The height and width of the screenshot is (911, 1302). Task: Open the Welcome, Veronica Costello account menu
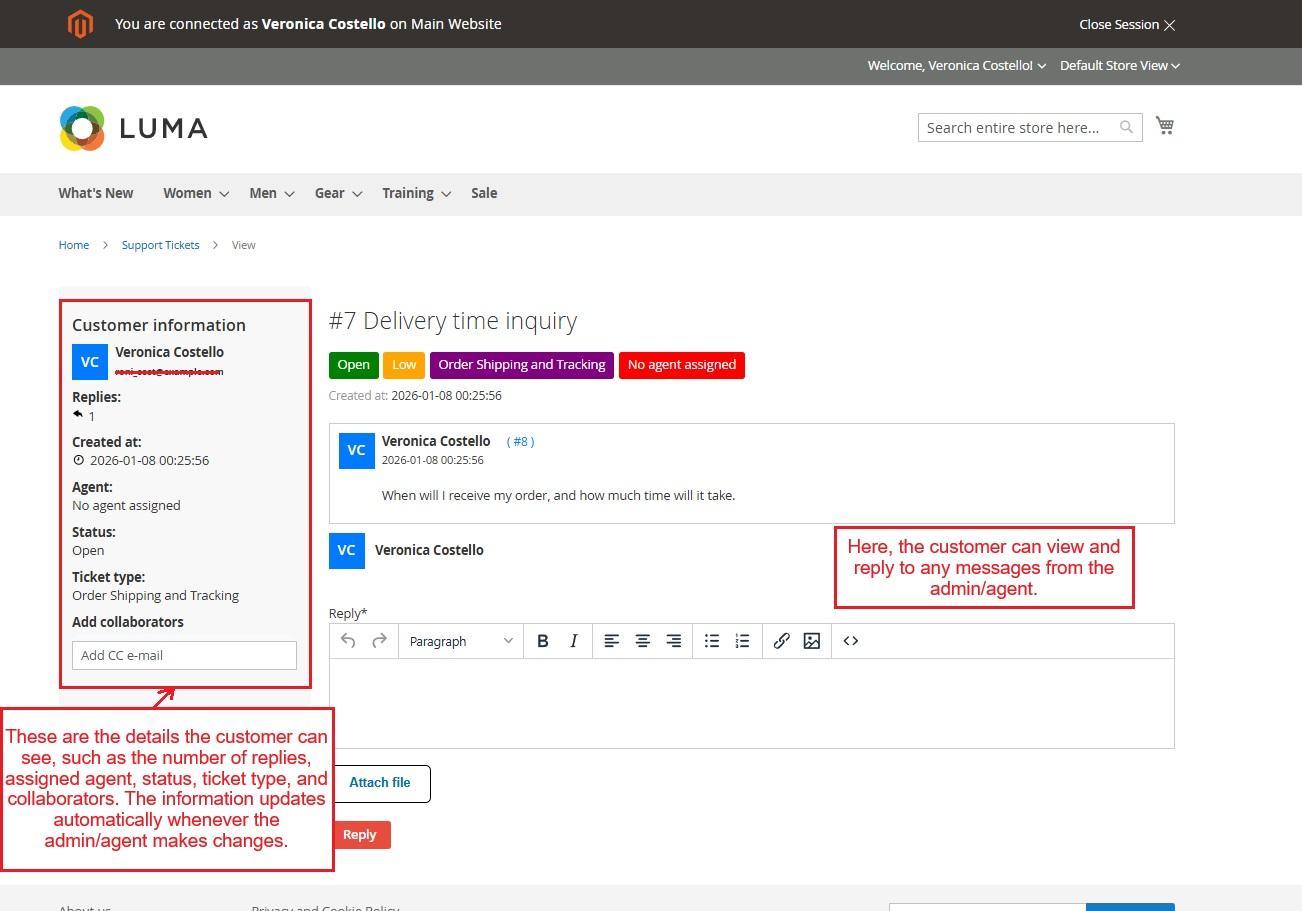(x=956, y=65)
